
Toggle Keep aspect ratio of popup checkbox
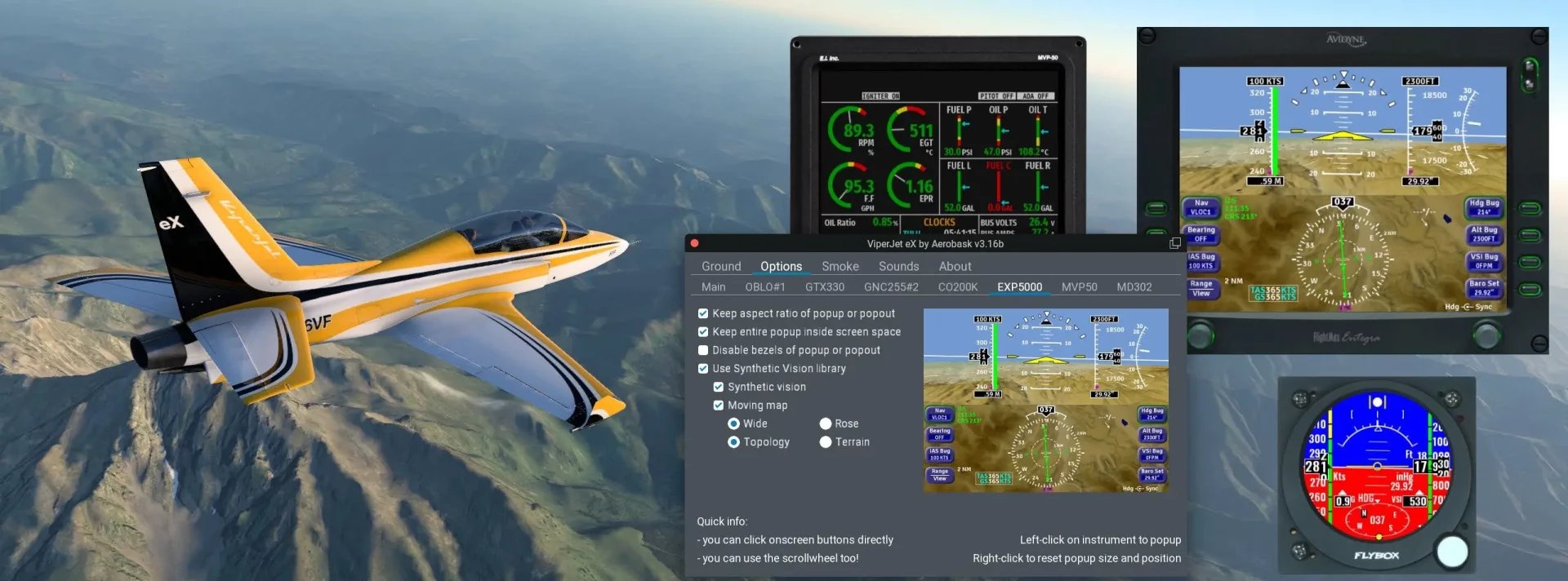click(703, 313)
